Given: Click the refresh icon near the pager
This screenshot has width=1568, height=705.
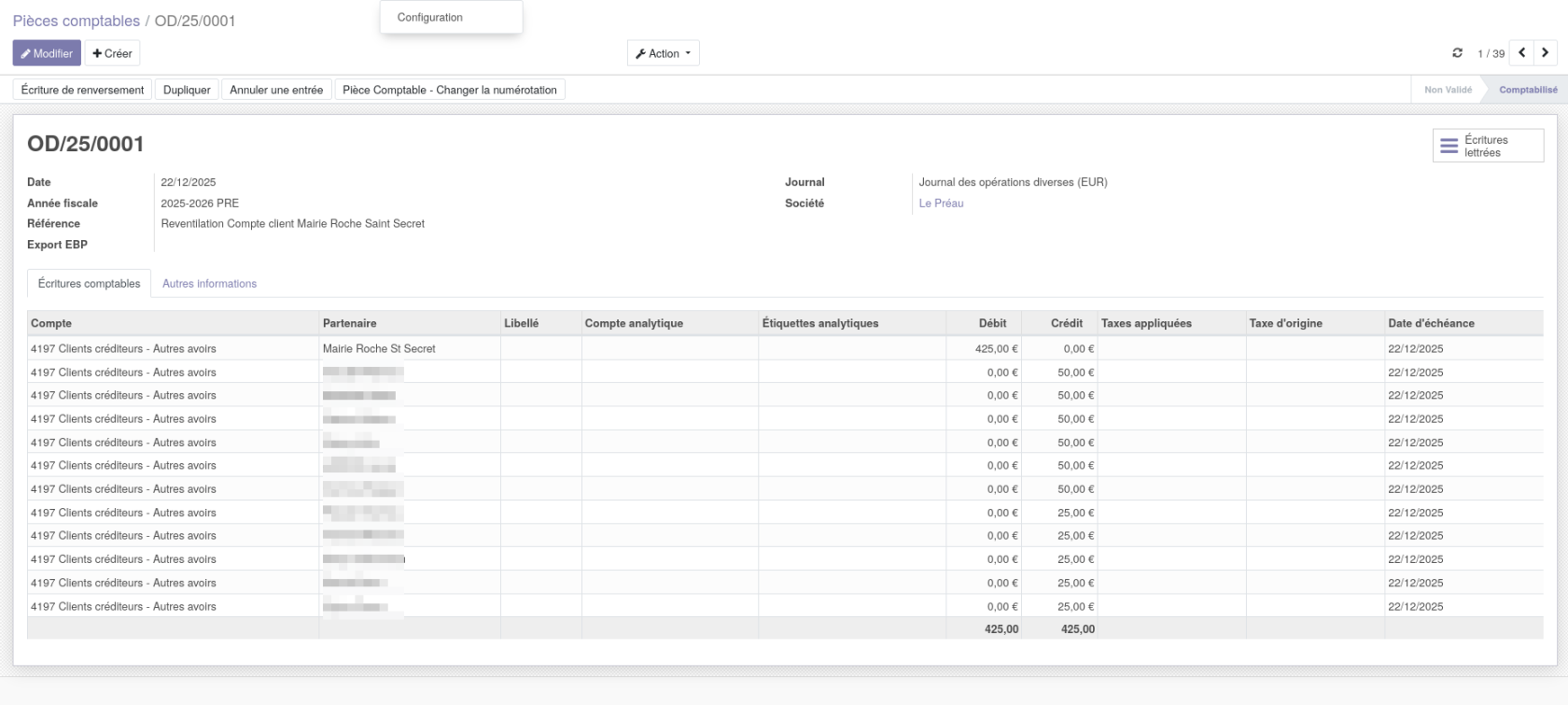Looking at the screenshot, I should point(1457,53).
